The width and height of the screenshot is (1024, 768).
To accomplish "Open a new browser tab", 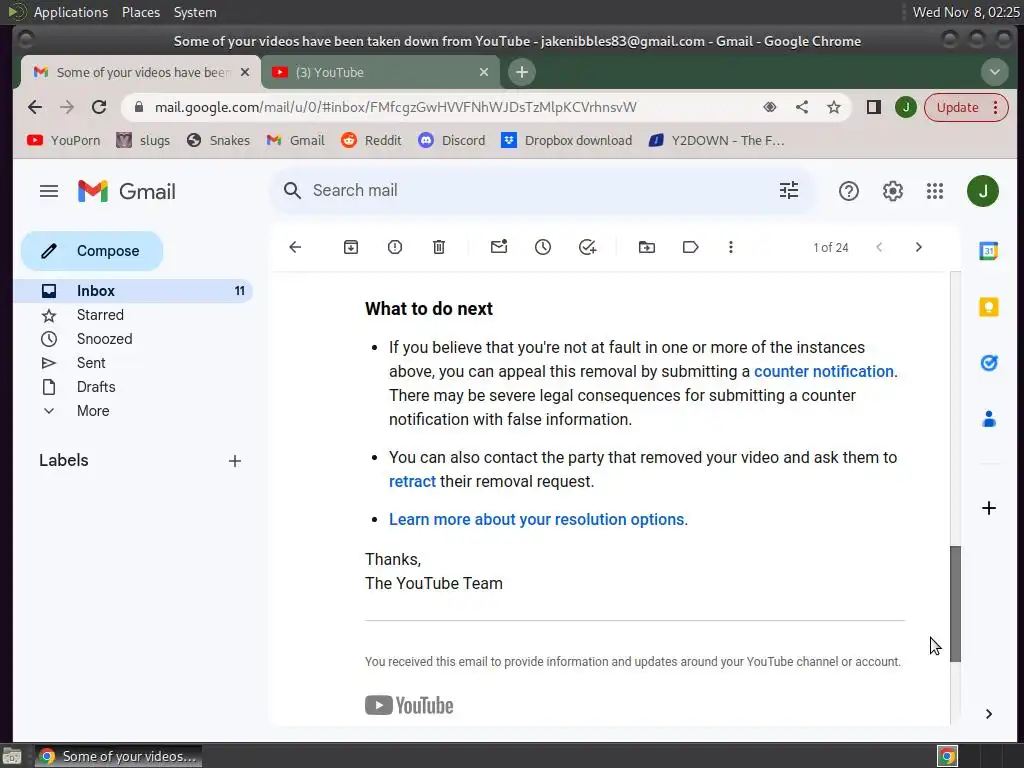I will pos(521,72).
